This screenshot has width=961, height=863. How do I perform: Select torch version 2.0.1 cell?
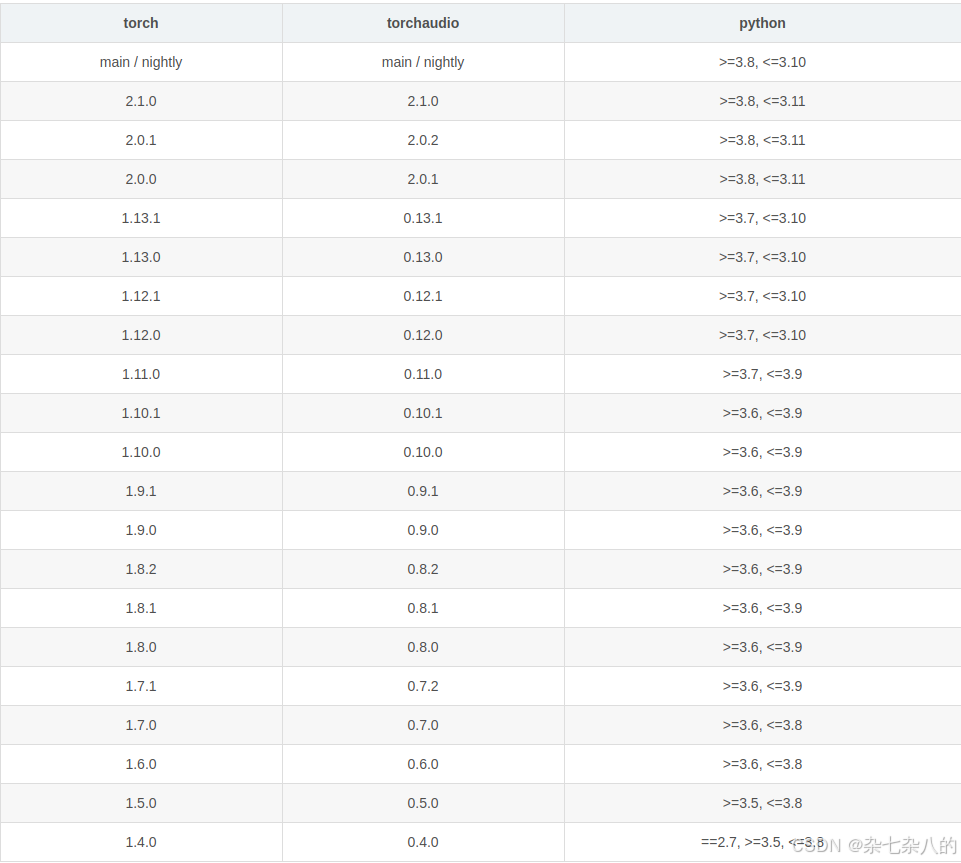coord(141,140)
